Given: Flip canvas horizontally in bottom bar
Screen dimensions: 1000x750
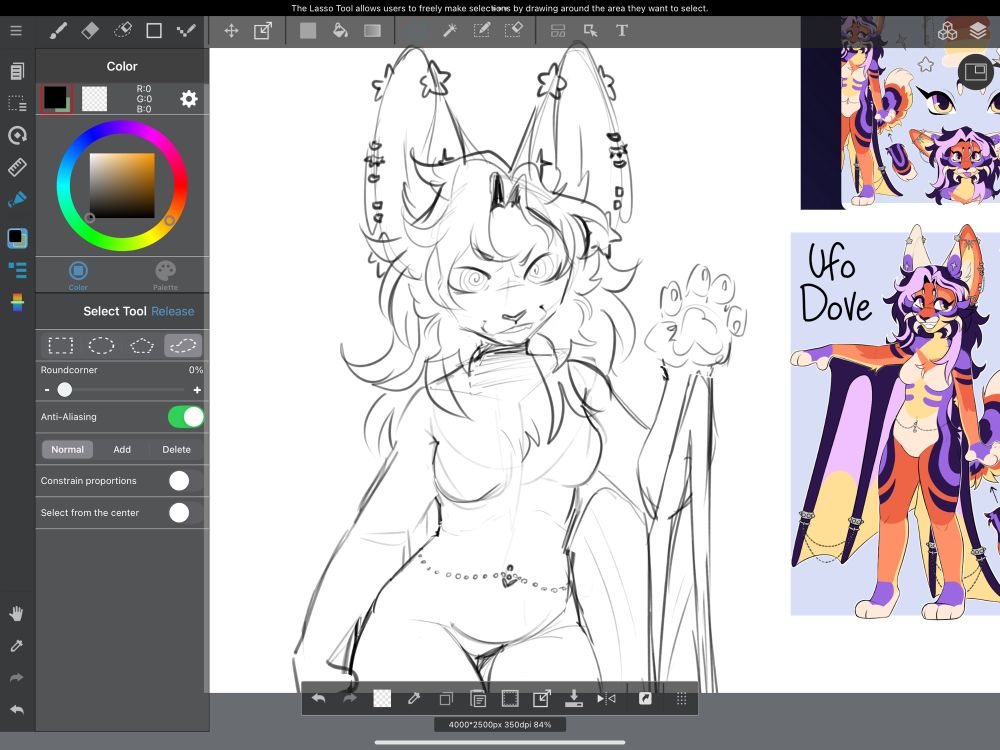Looking at the screenshot, I should [x=606, y=698].
